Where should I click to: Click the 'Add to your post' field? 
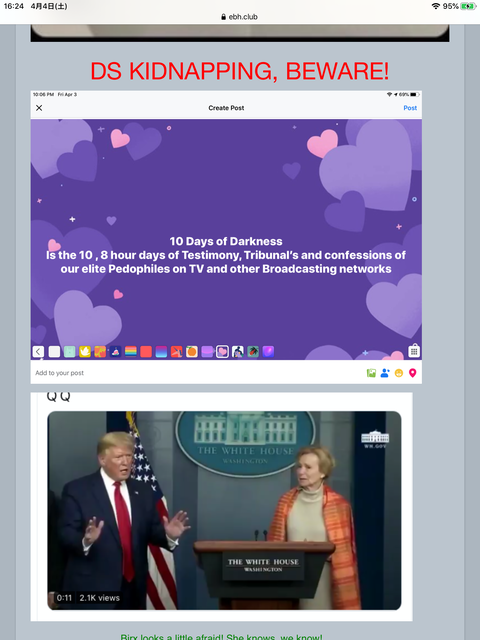pos(60,373)
